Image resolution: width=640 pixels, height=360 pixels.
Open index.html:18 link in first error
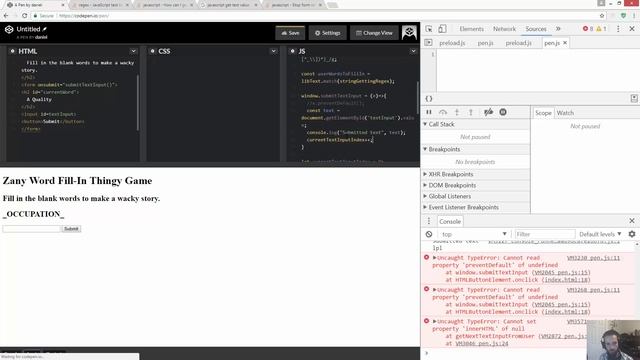[566, 280]
